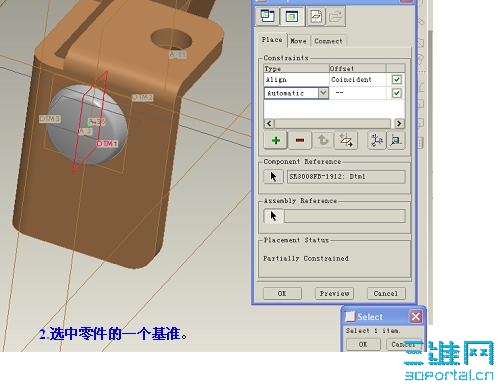This screenshot has height=391, width=504.
Task: Click the Offset column header
Action: (x=357, y=68)
